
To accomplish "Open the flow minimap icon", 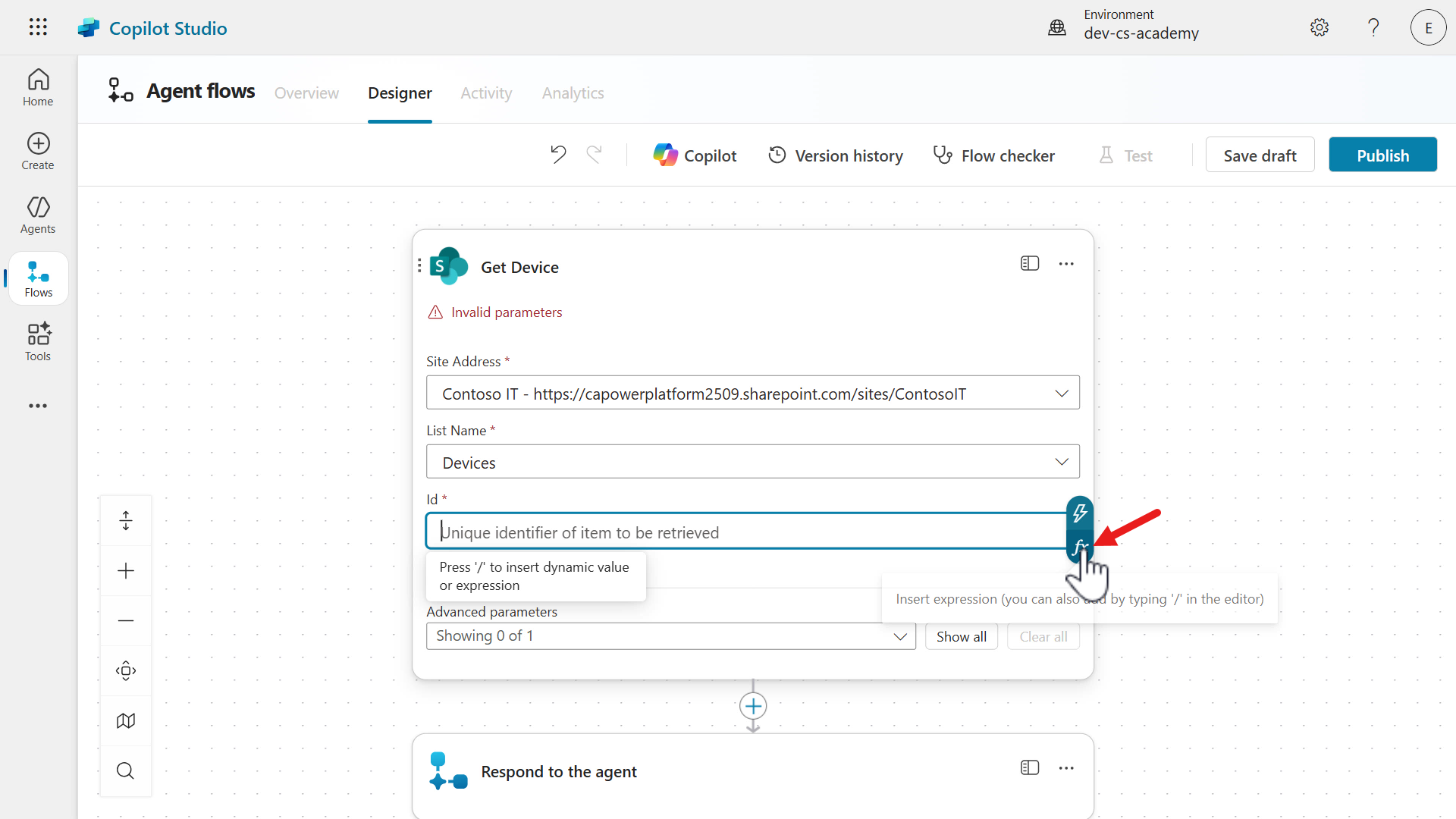I will pos(126,720).
